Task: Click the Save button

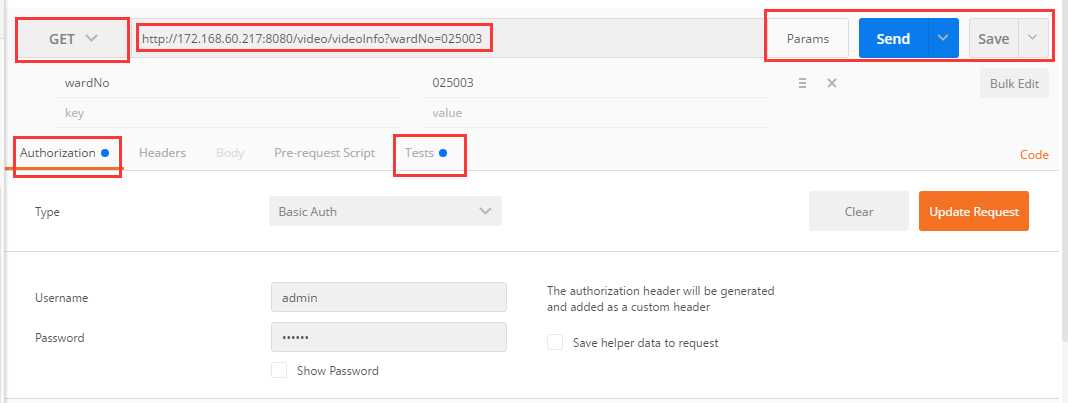Action: 993,39
